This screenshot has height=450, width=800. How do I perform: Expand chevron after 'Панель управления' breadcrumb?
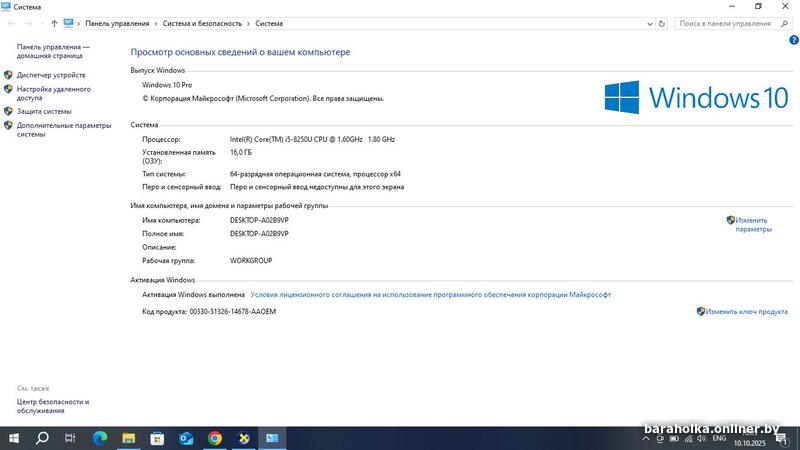[x=156, y=23]
